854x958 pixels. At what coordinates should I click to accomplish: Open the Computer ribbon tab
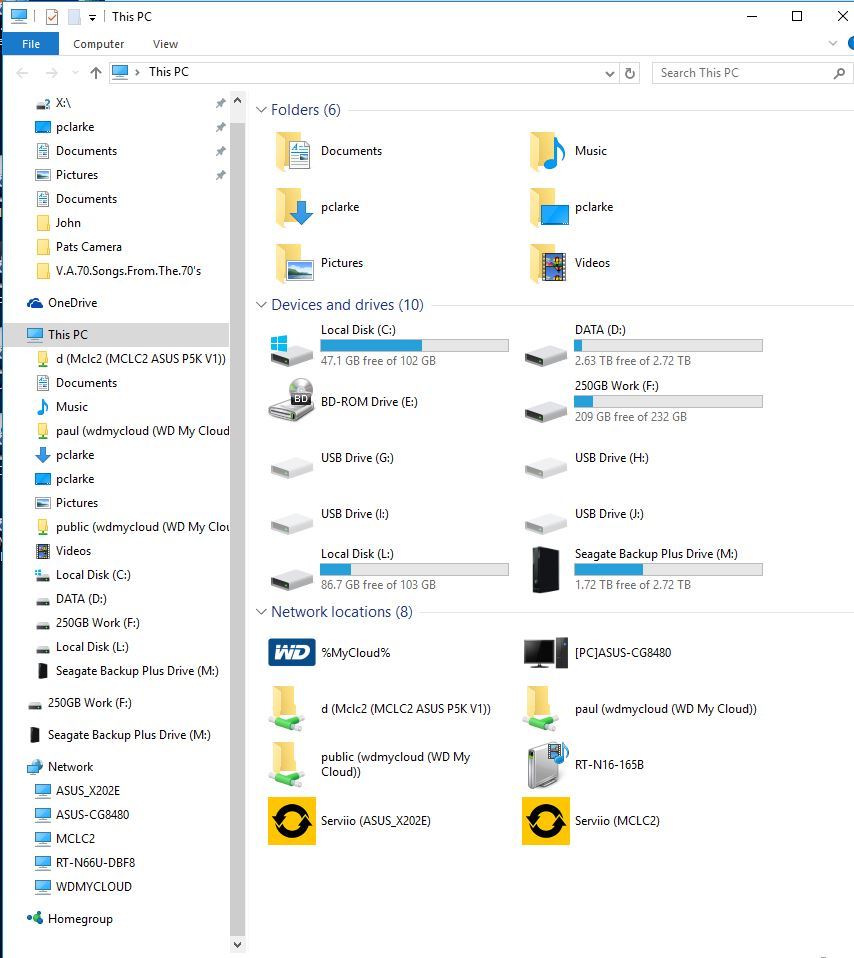click(x=98, y=44)
